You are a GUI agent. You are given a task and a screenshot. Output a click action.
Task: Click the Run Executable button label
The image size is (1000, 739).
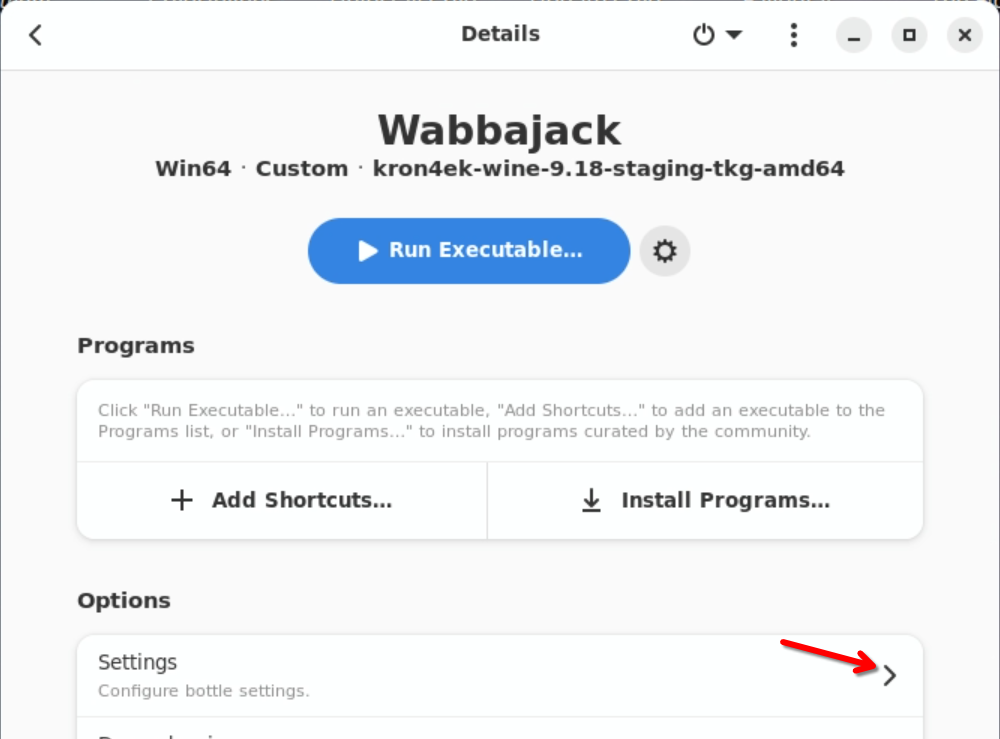pos(485,250)
